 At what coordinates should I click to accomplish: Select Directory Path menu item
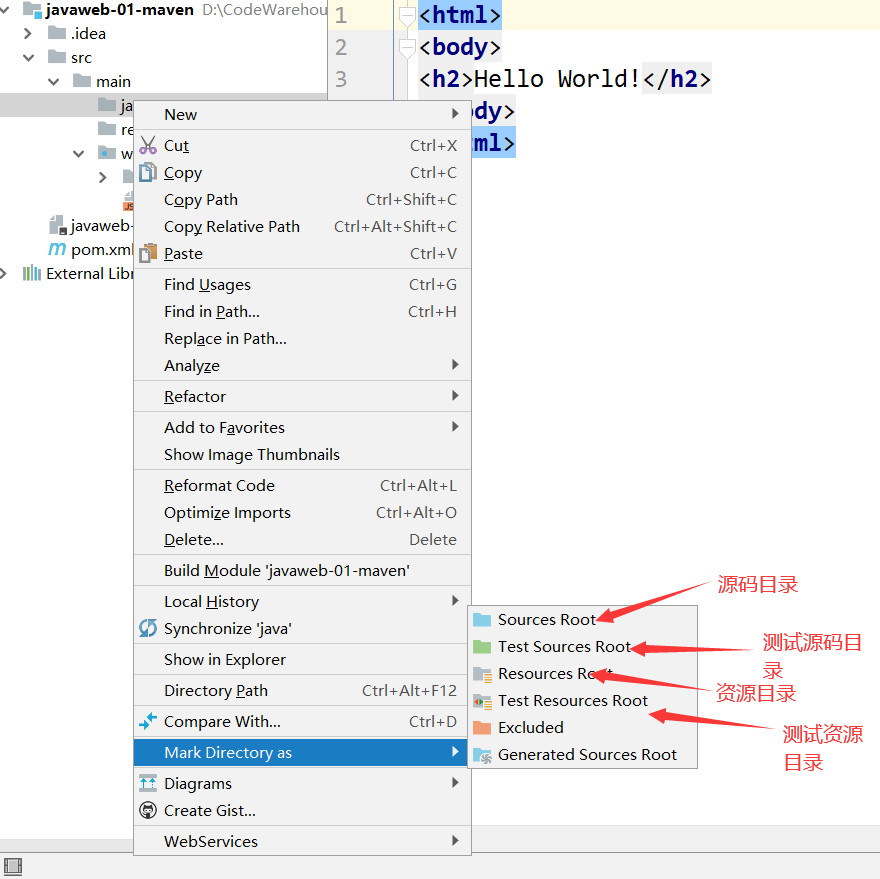point(302,690)
